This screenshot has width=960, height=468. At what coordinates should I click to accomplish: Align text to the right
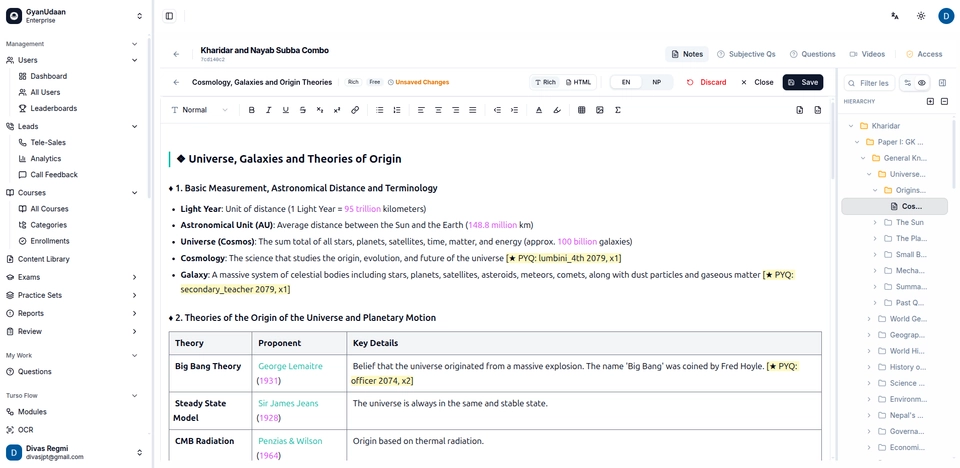click(456, 110)
